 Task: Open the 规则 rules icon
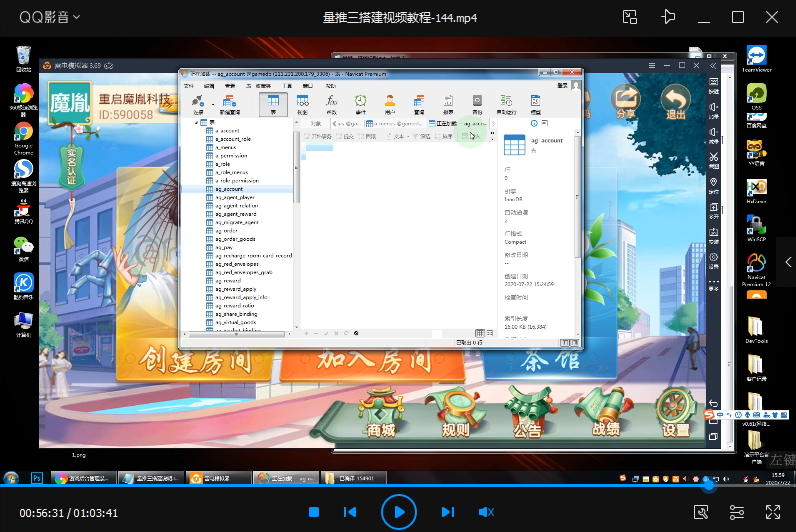pos(455,413)
